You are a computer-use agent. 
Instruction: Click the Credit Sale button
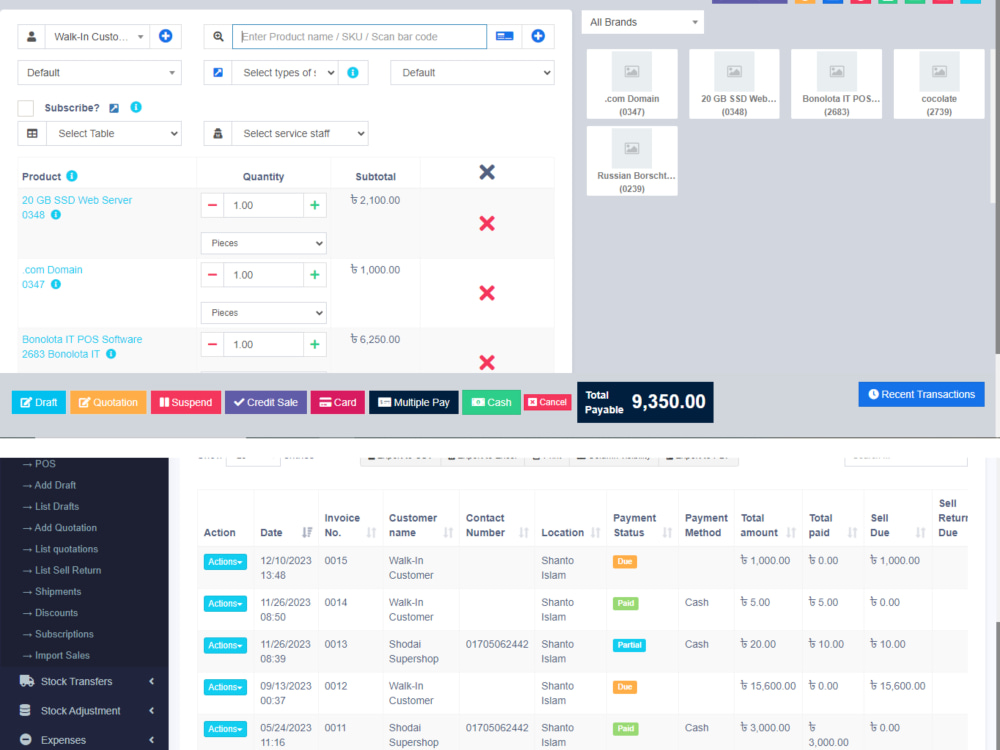coord(266,402)
